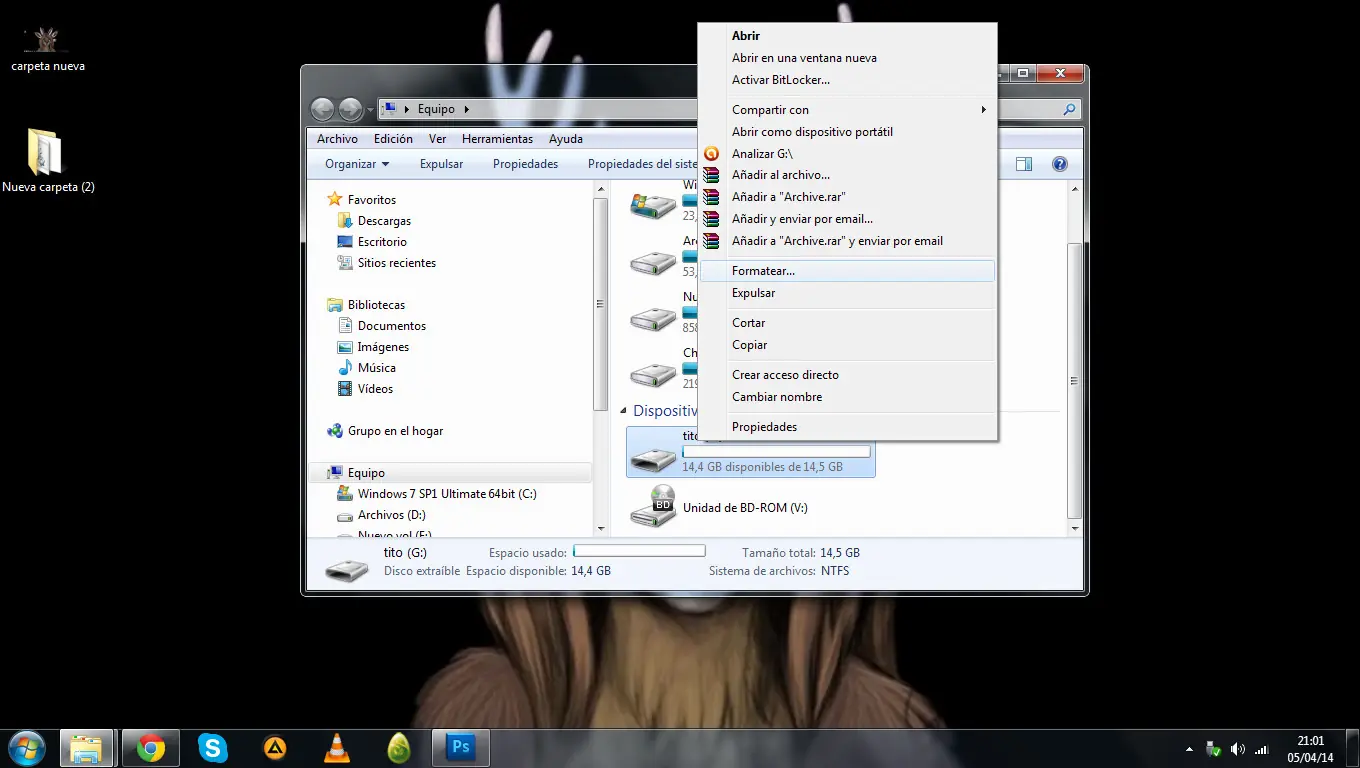Image resolution: width=1360 pixels, height=768 pixels.
Task: Choose Expulsar in the context menu
Action: (x=847, y=293)
